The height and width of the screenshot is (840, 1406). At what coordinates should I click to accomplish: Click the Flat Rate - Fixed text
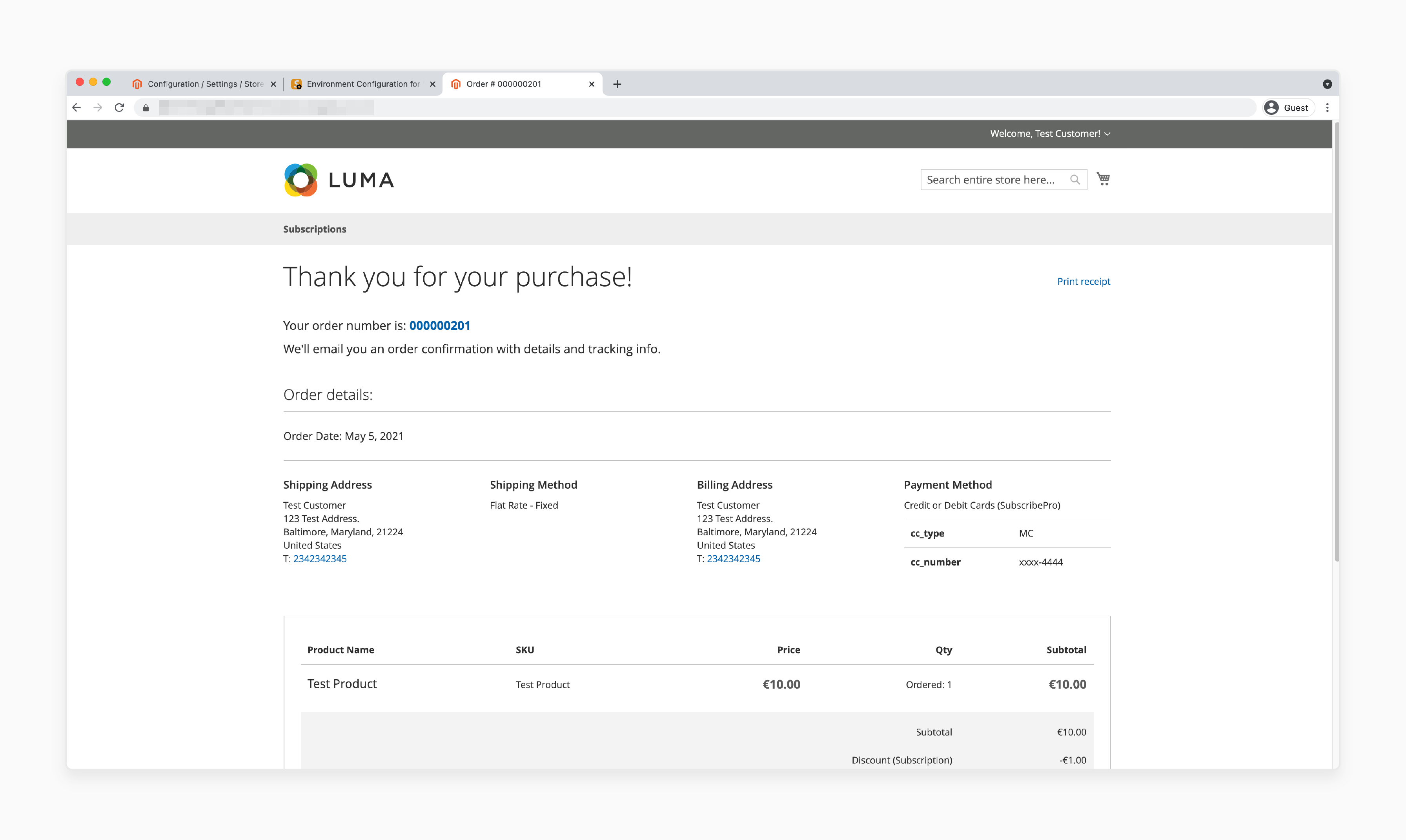pos(524,505)
